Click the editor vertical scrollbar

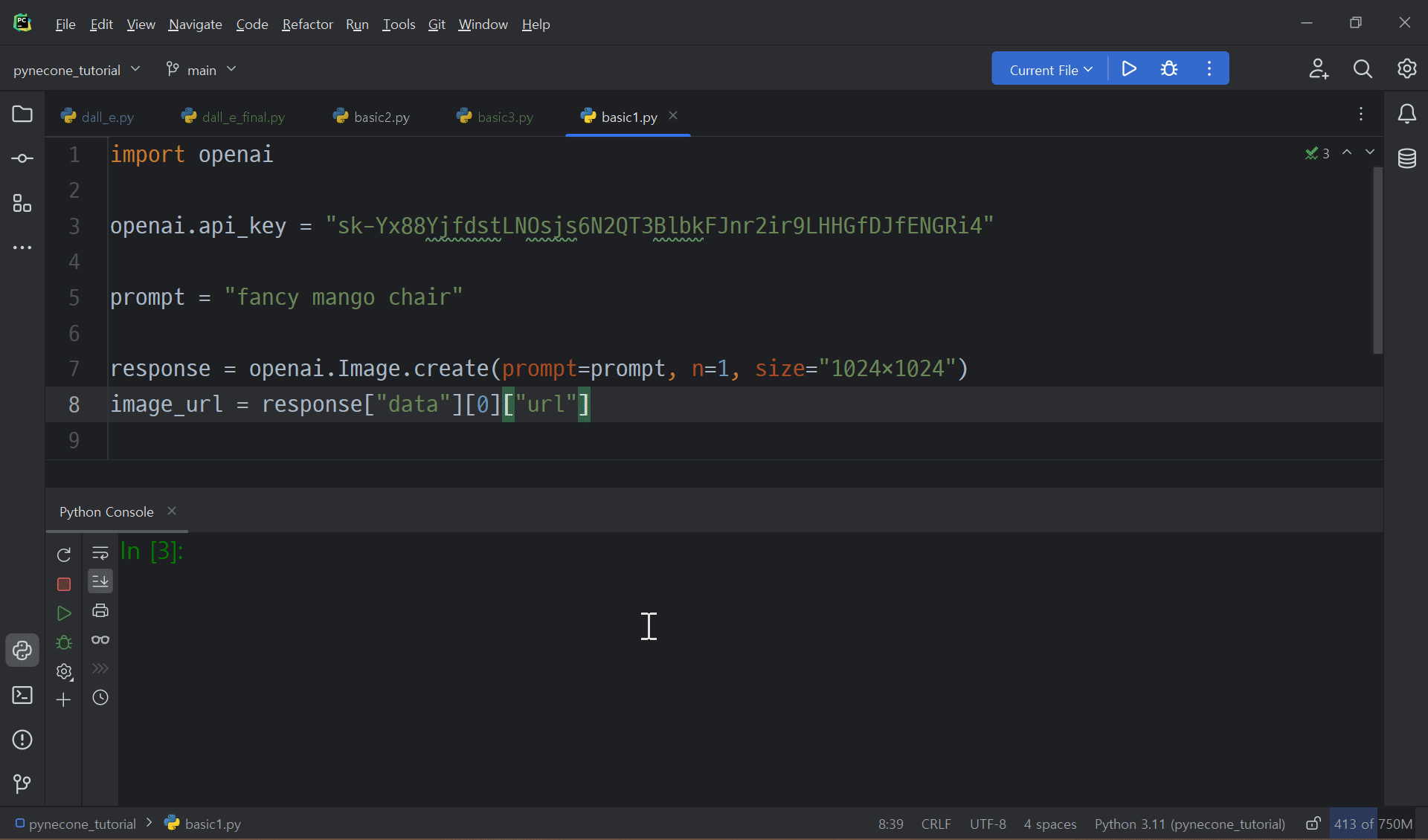click(x=1377, y=260)
